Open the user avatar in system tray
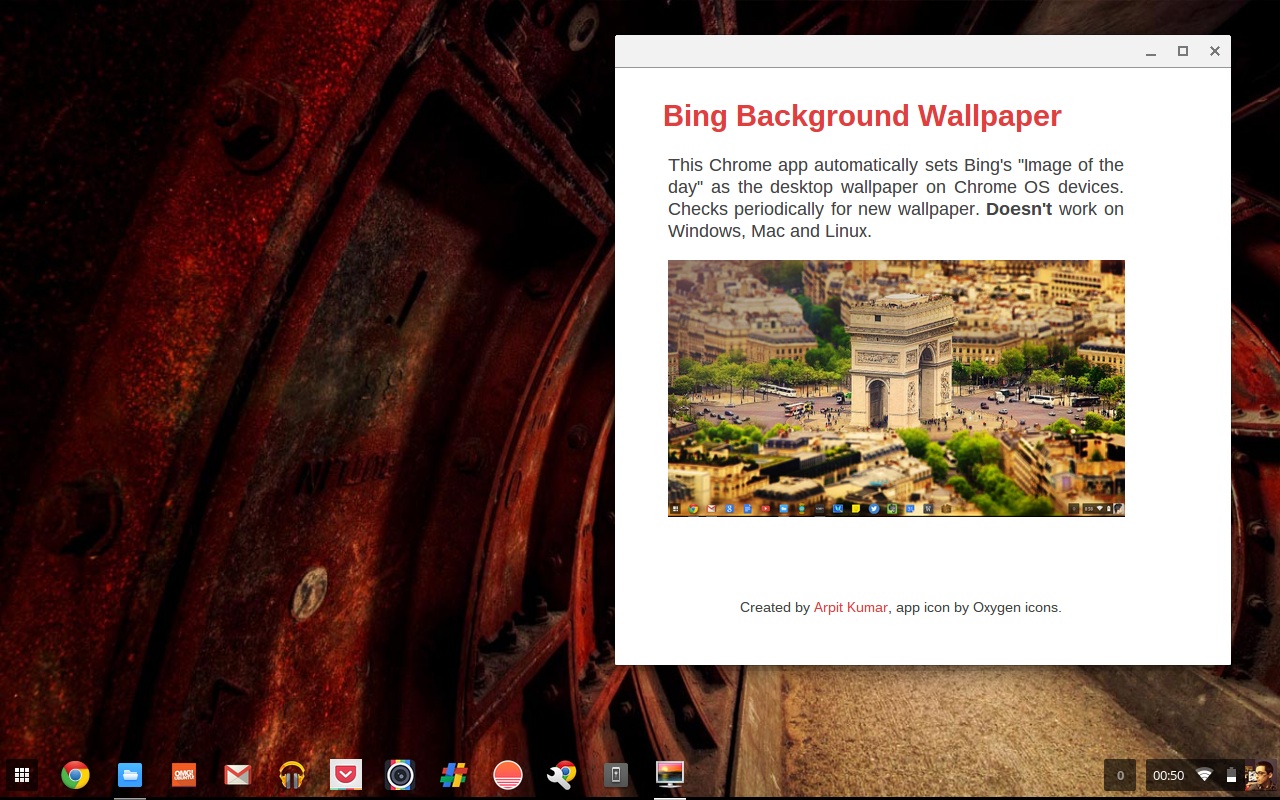 point(1259,775)
